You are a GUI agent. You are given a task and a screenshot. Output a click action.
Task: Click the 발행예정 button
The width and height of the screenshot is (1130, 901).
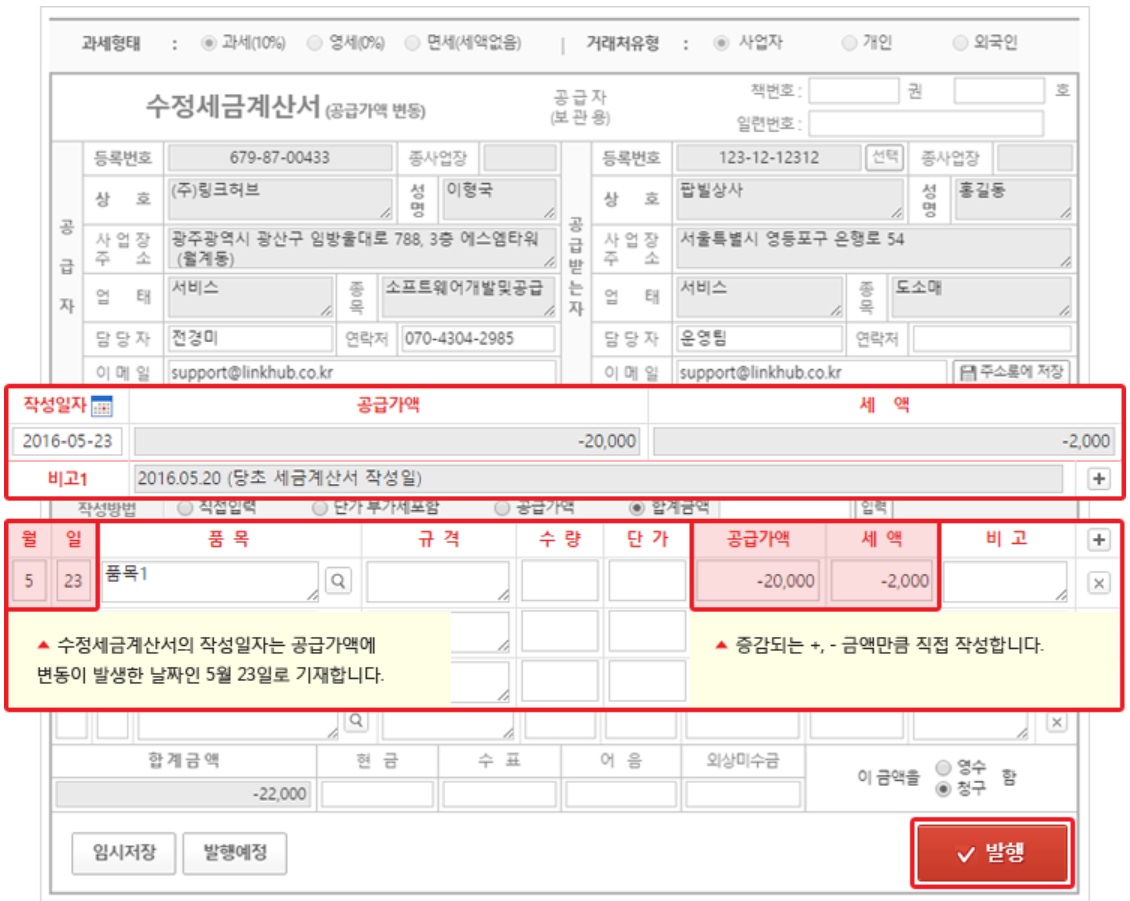point(234,853)
